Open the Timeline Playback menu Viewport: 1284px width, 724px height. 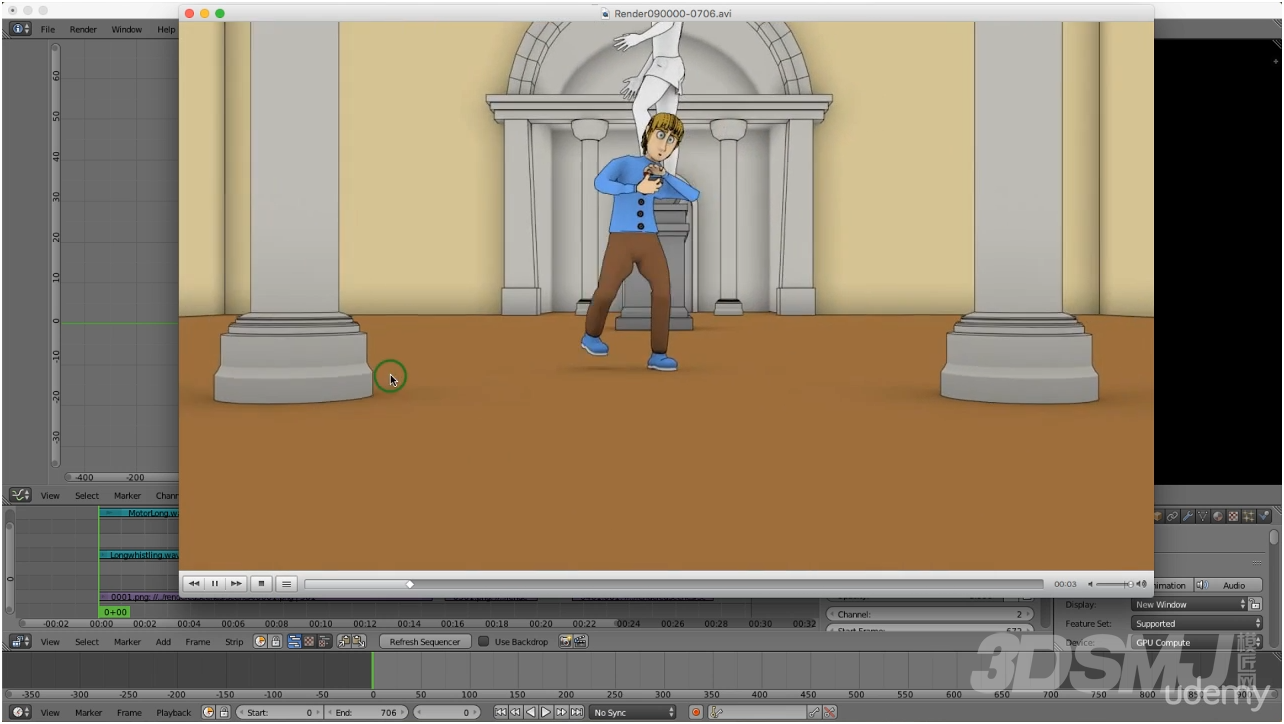tap(173, 712)
